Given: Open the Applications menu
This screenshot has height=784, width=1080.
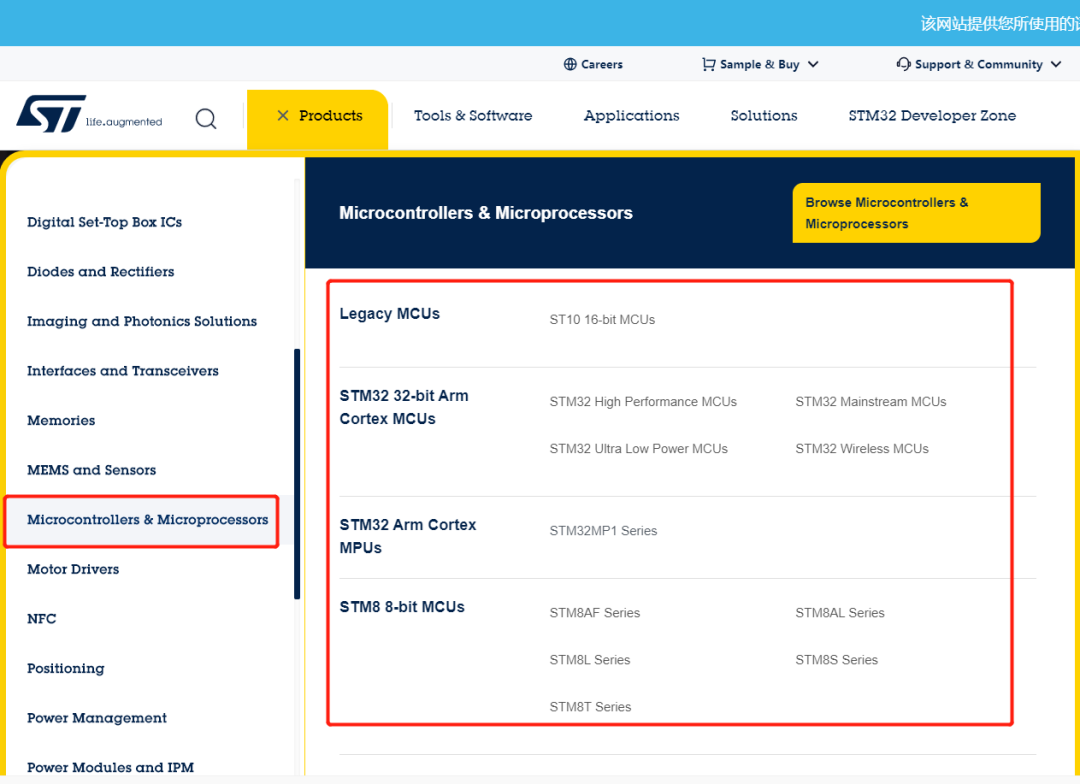Looking at the screenshot, I should tap(632, 116).
